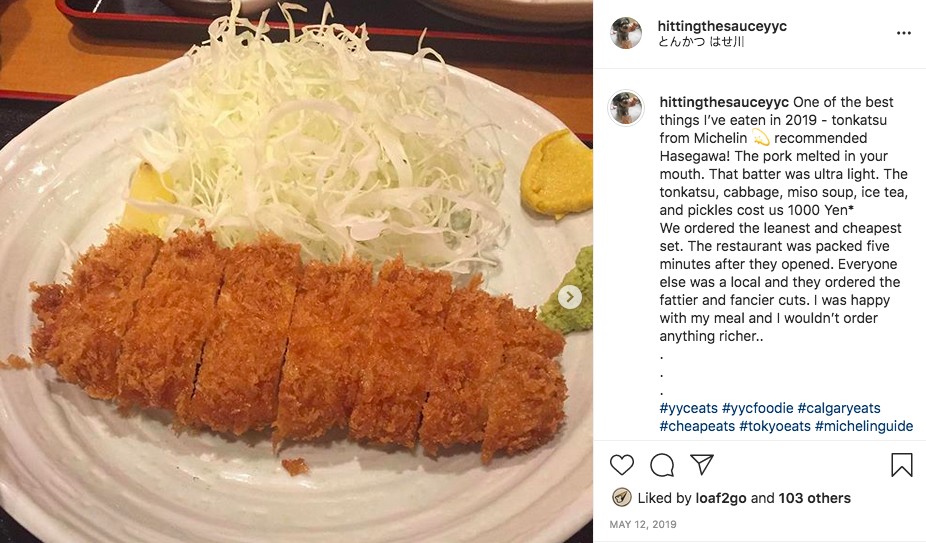Image resolution: width=926 pixels, height=543 pixels.
Task: Go to next photo with carousel arrow
Action: point(569,296)
